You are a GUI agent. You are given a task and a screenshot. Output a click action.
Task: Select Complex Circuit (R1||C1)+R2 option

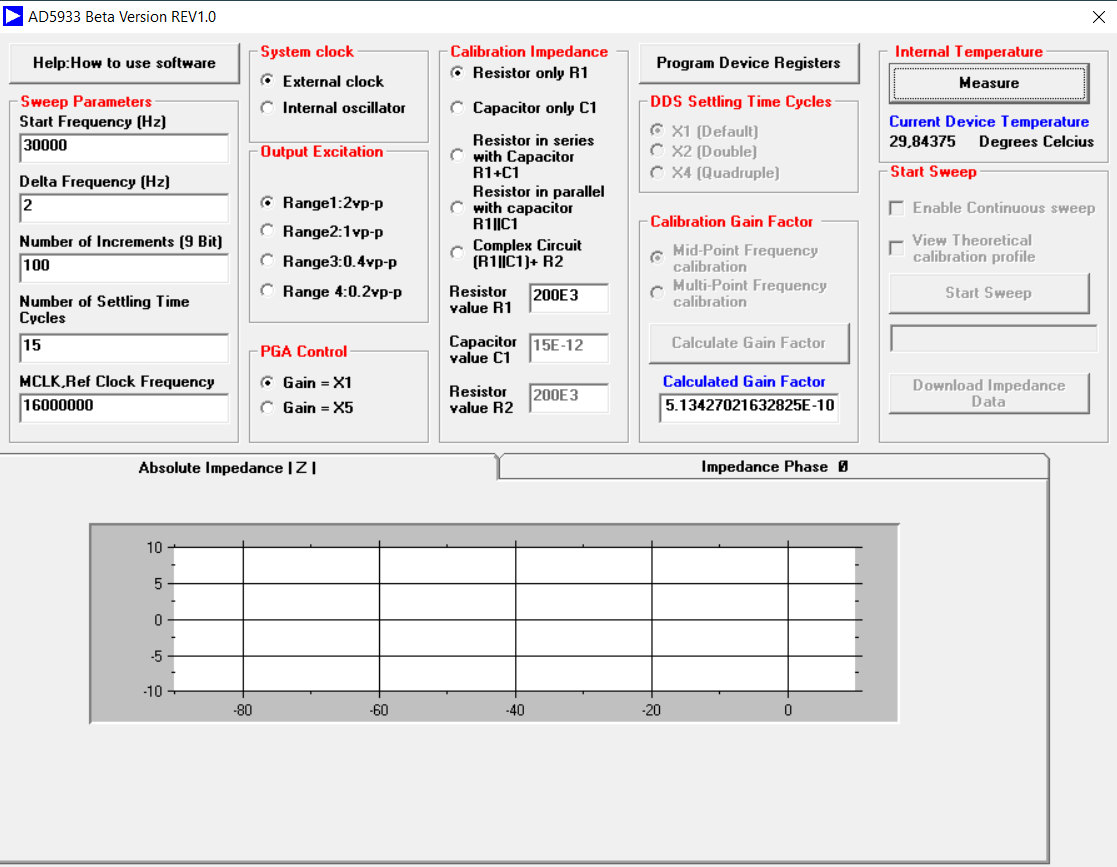coord(516,253)
